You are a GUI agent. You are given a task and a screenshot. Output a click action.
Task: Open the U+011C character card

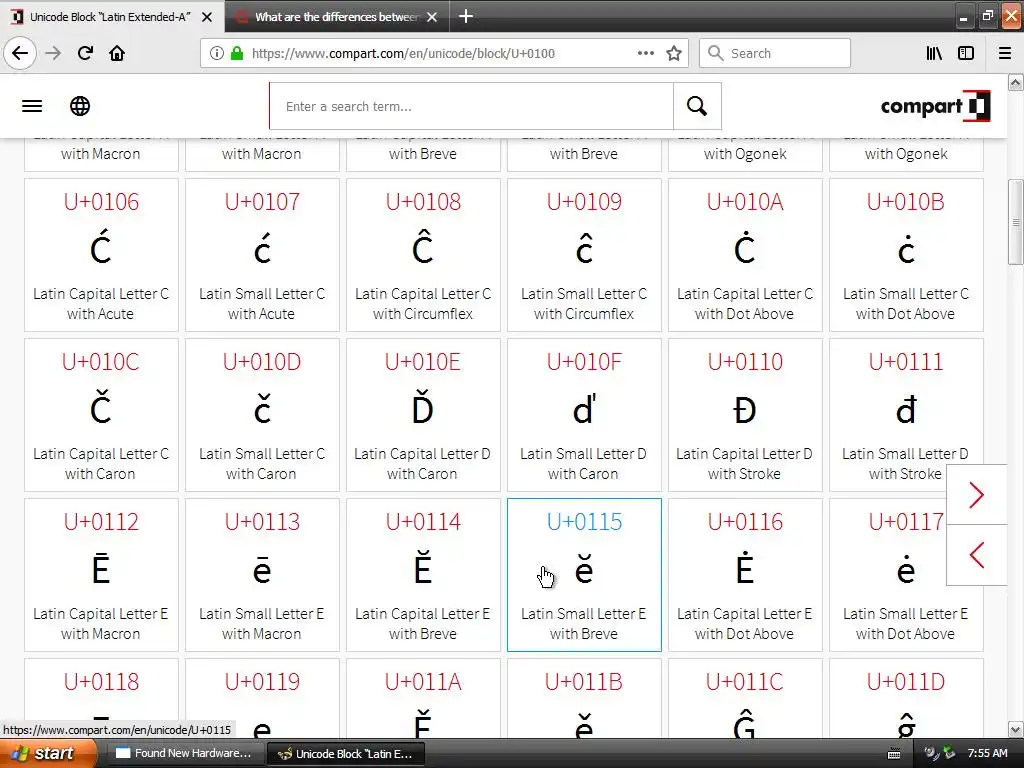pyautogui.click(x=745, y=697)
